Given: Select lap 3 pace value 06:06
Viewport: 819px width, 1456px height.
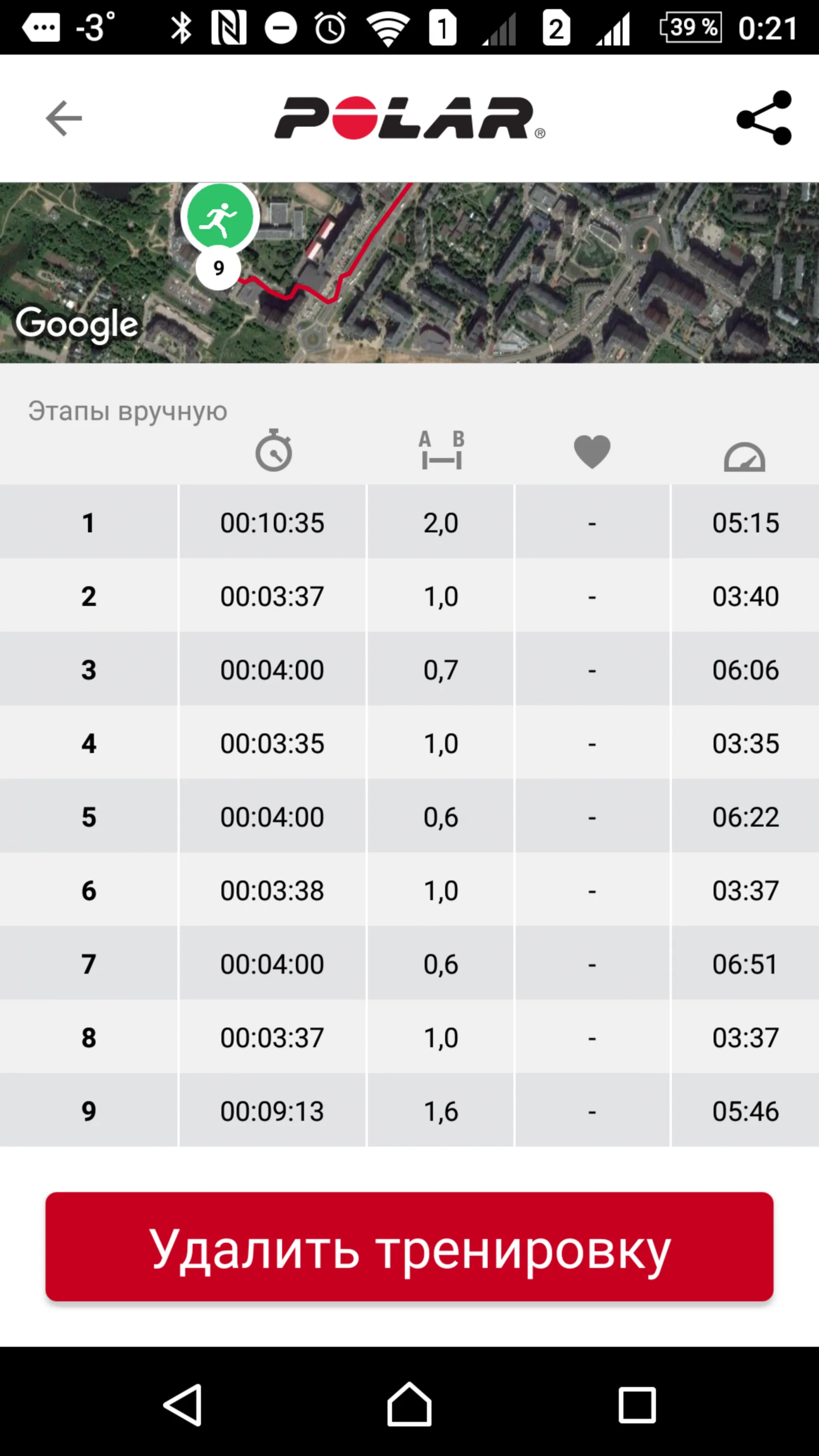Looking at the screenshot, I should pyautogui.click(x=745, y=670).
